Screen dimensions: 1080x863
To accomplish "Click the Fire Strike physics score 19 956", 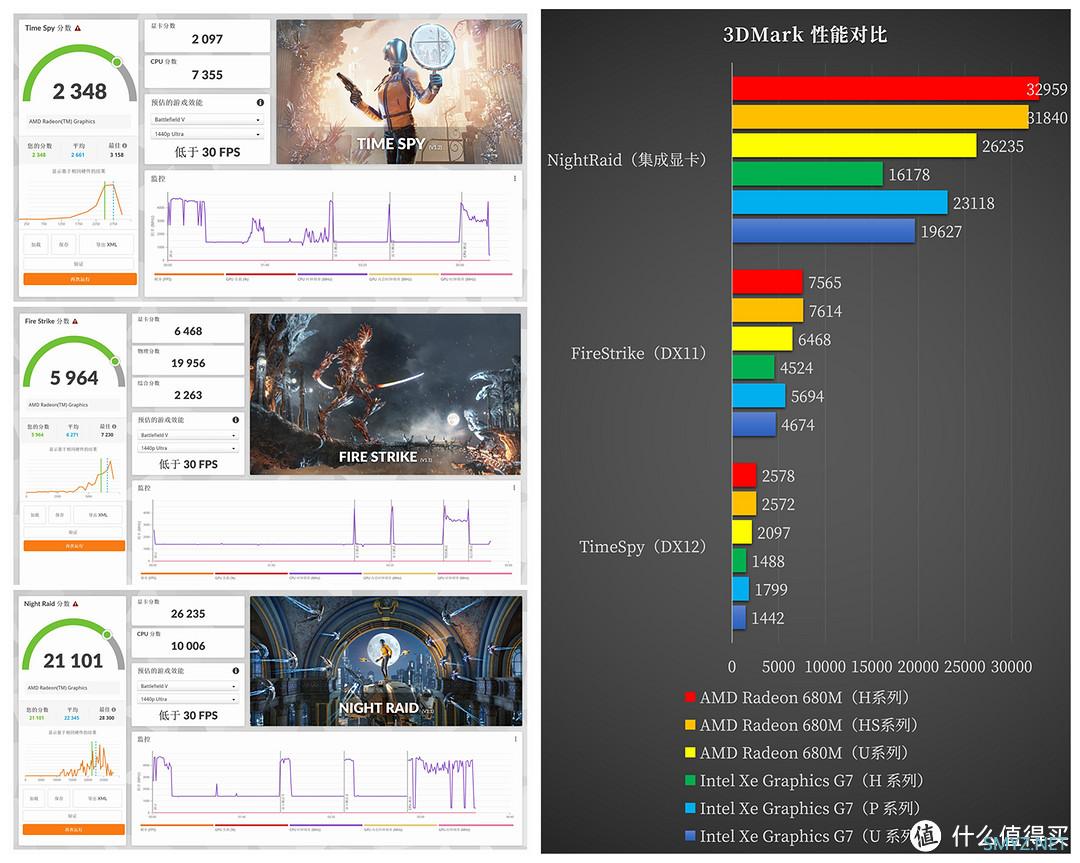I will [188, 360].
